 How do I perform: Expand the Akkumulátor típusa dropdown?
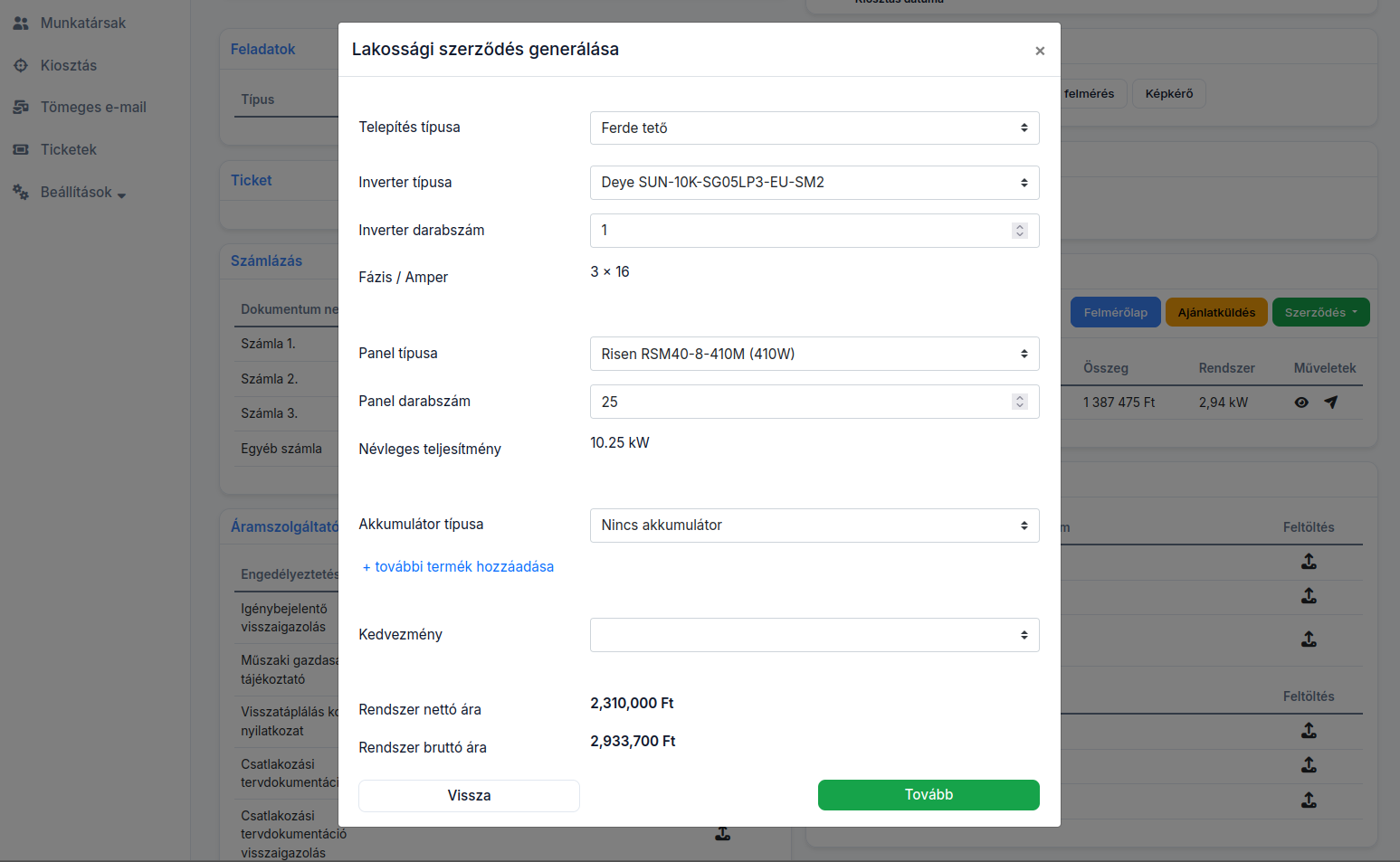pyautogui.click(x=814, y=526)
